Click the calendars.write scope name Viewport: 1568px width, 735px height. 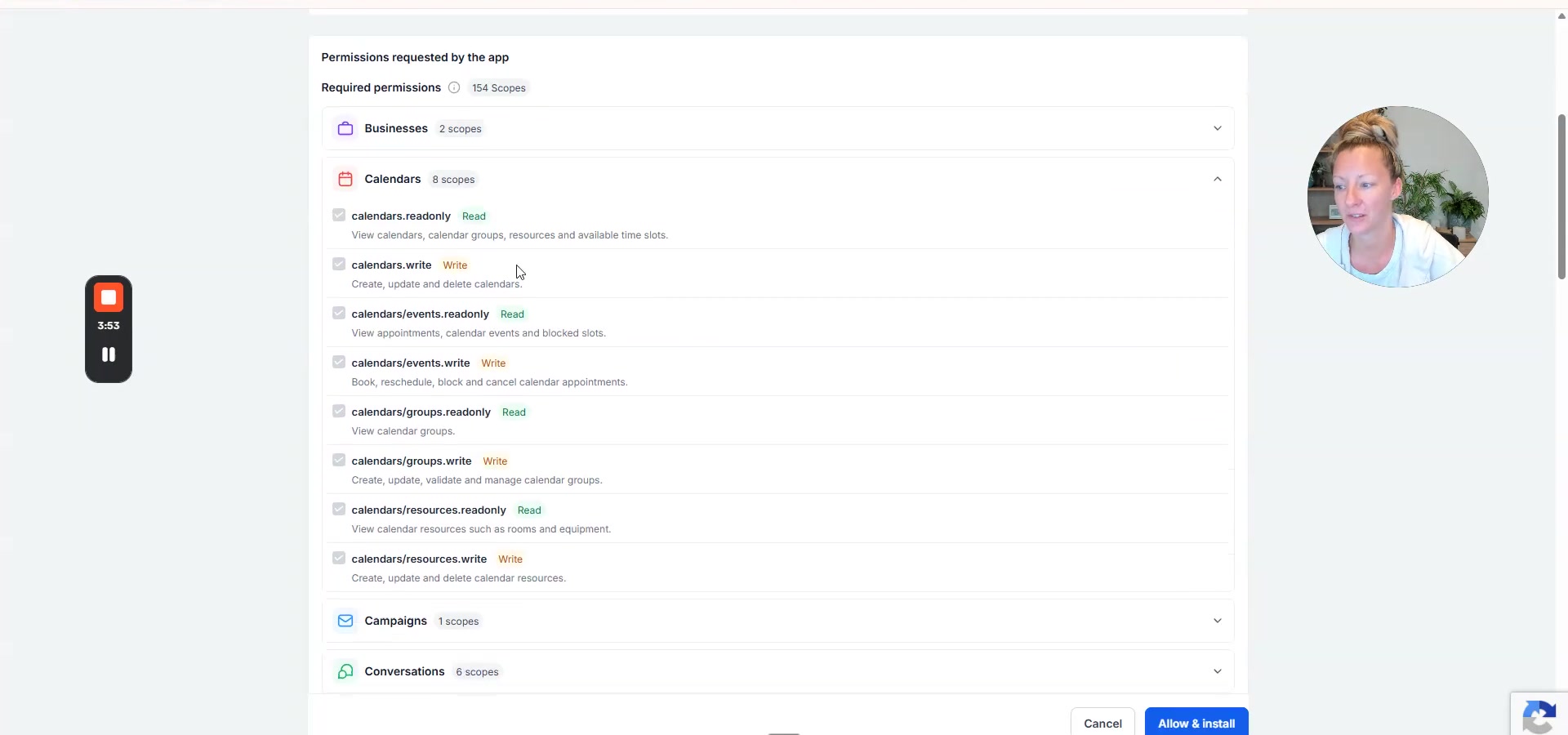[391, 265]
